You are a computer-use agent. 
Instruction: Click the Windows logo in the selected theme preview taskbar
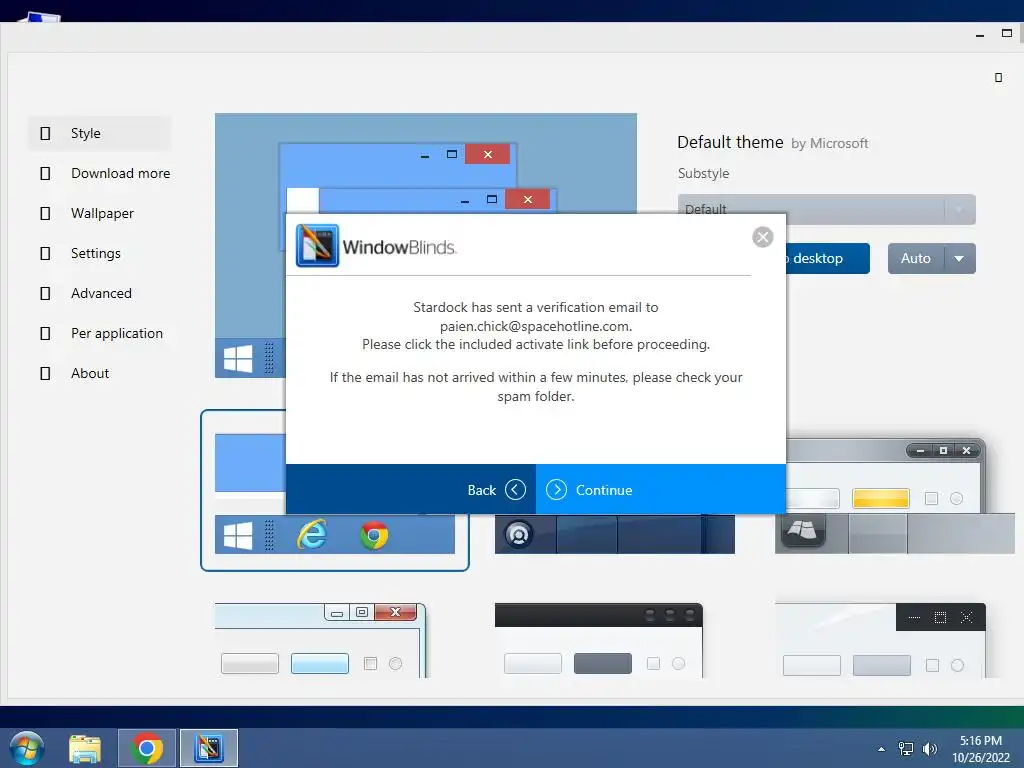tap(238, 535)
